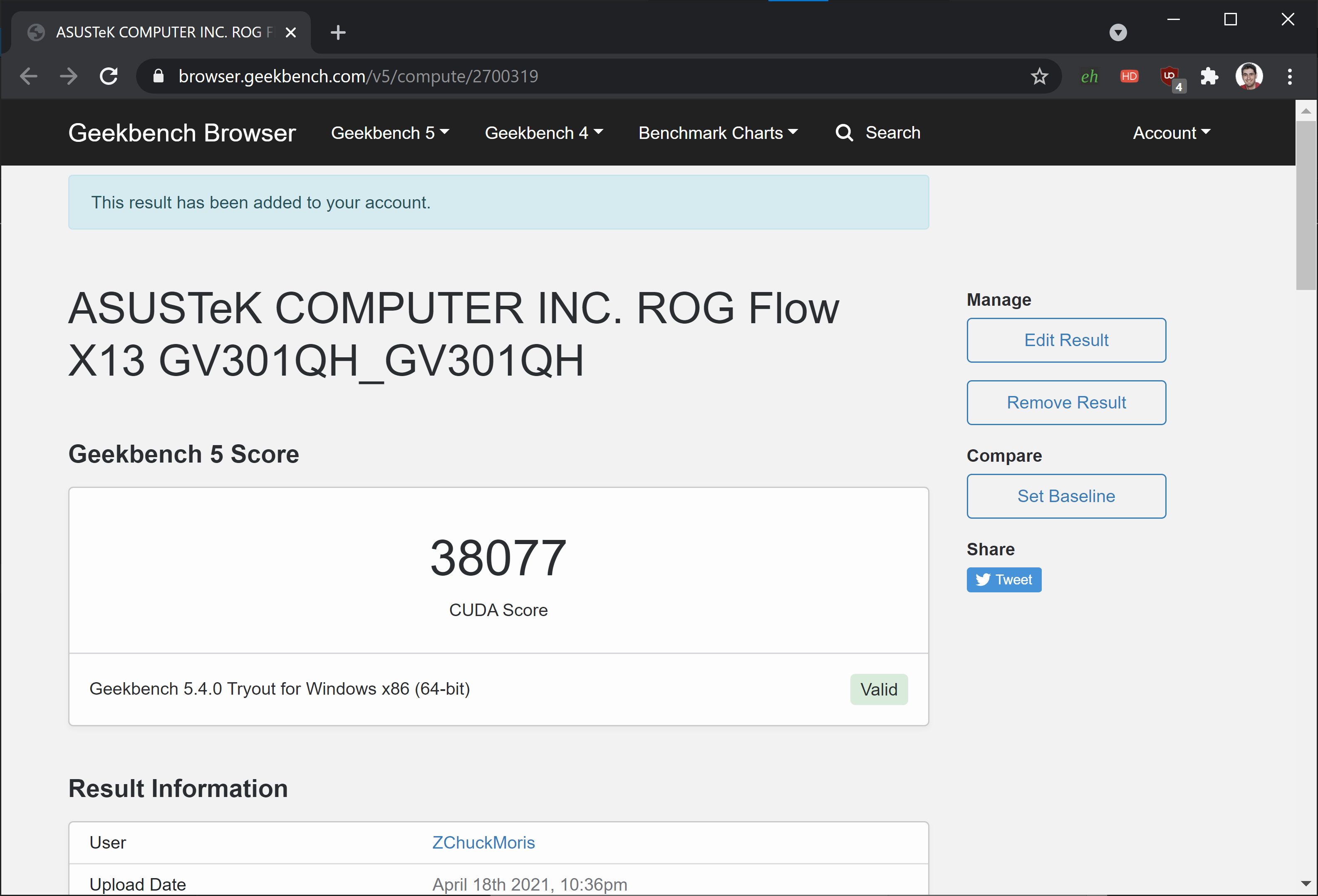Click the 38077 CUDA score number
The height and width of the screenshot is (896, 1318).
(x=498, y=558)
